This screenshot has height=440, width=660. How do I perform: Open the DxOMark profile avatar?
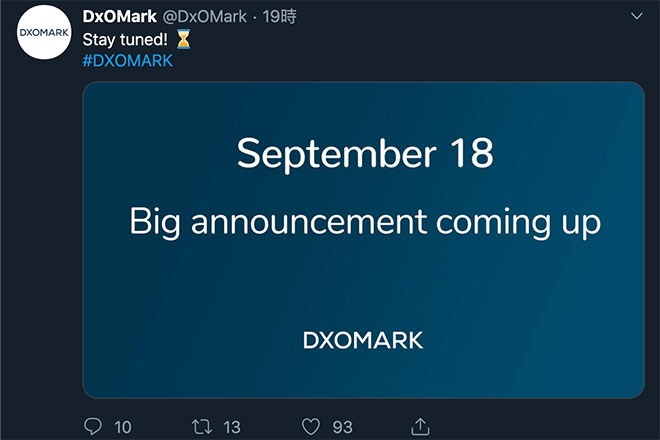click(x=44, y=32)
